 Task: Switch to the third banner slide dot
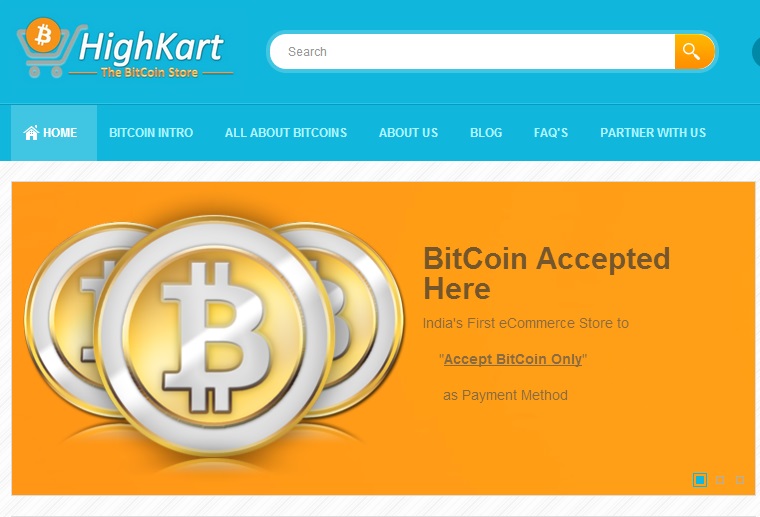[740, 480]
